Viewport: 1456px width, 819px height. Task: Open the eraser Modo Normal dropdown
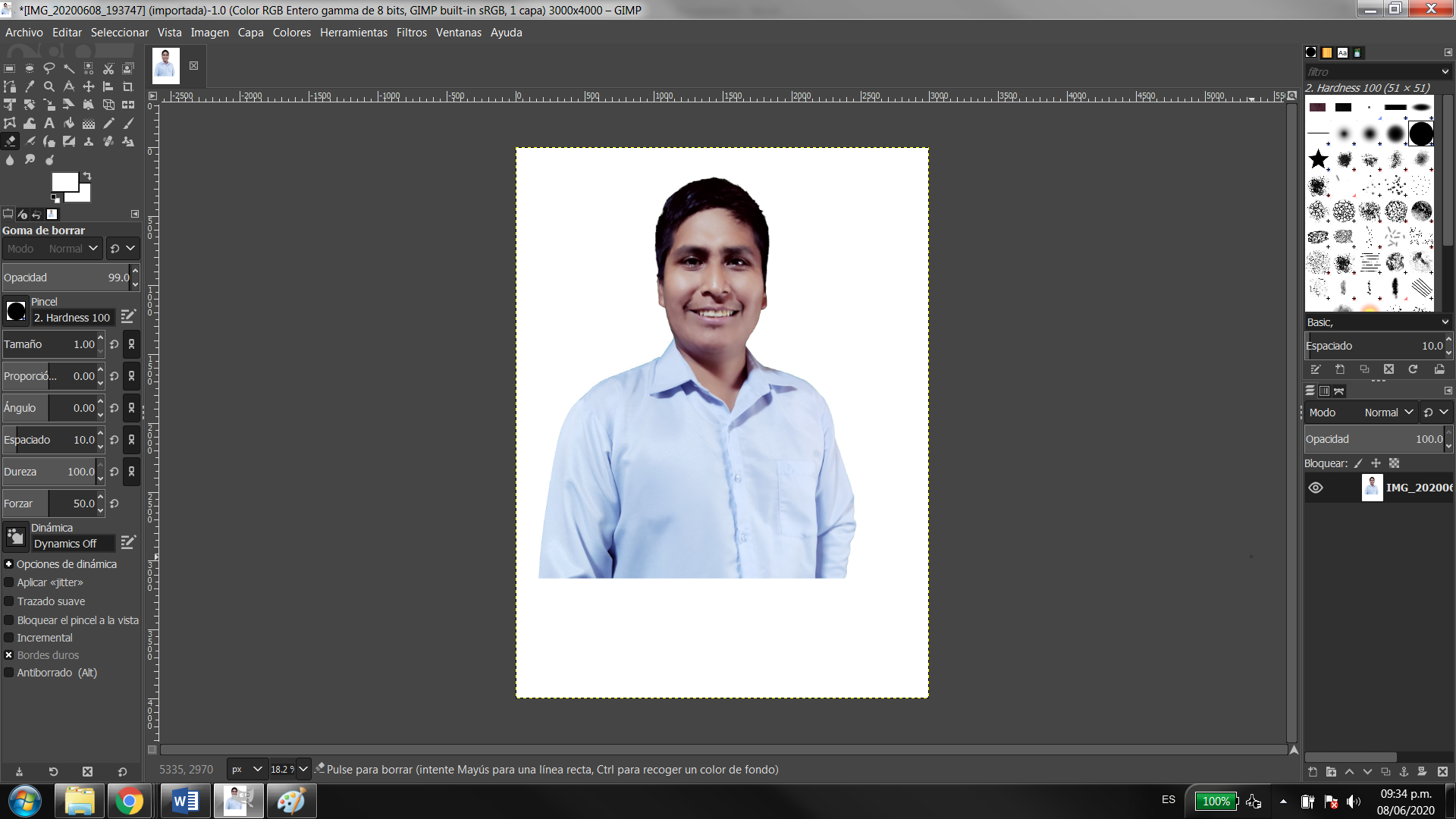[73, 249]
